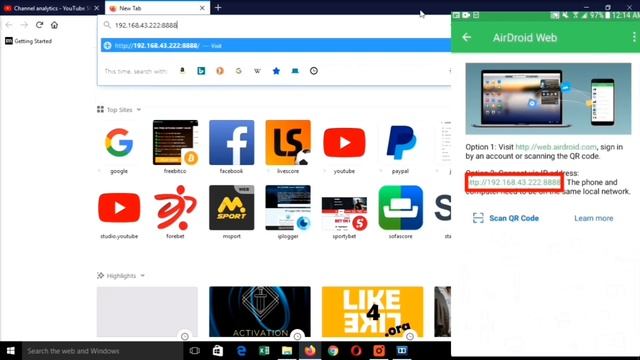Search bookmarks using star icon

click(276, 71)
